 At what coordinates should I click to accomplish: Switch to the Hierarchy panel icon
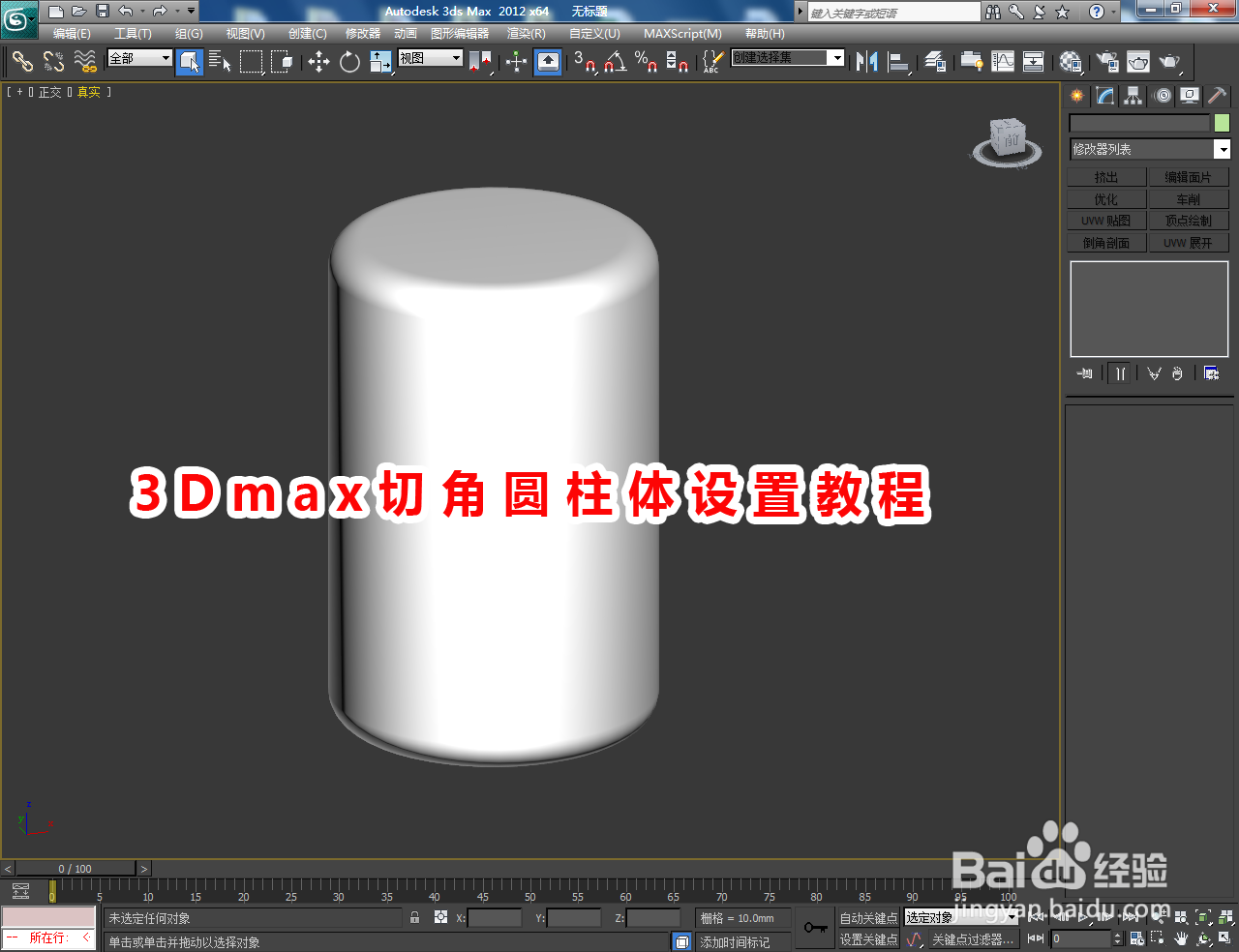(x=1132, y=95)
